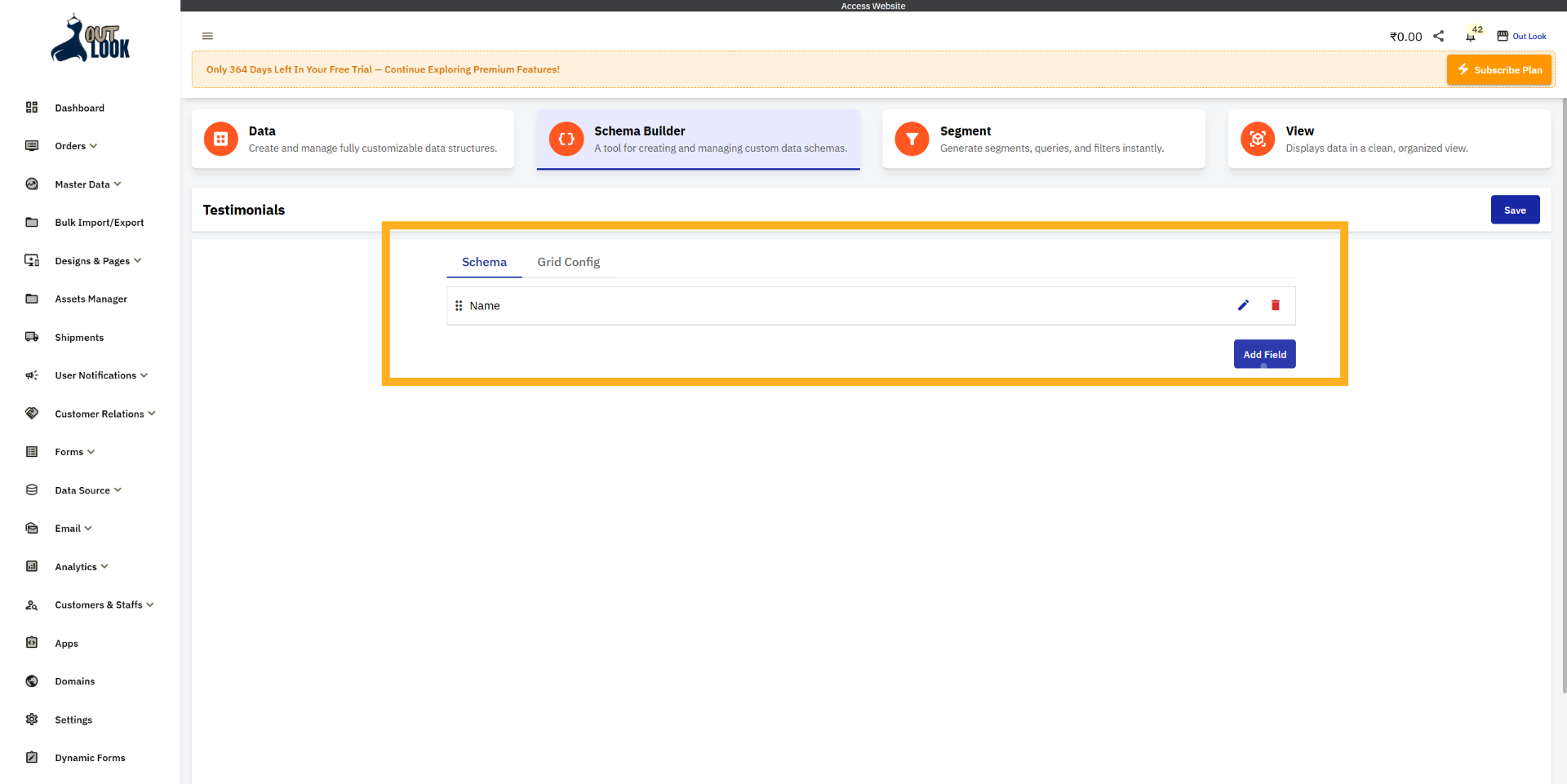Go to Dashboard in the sidebar

pos(80,108)
